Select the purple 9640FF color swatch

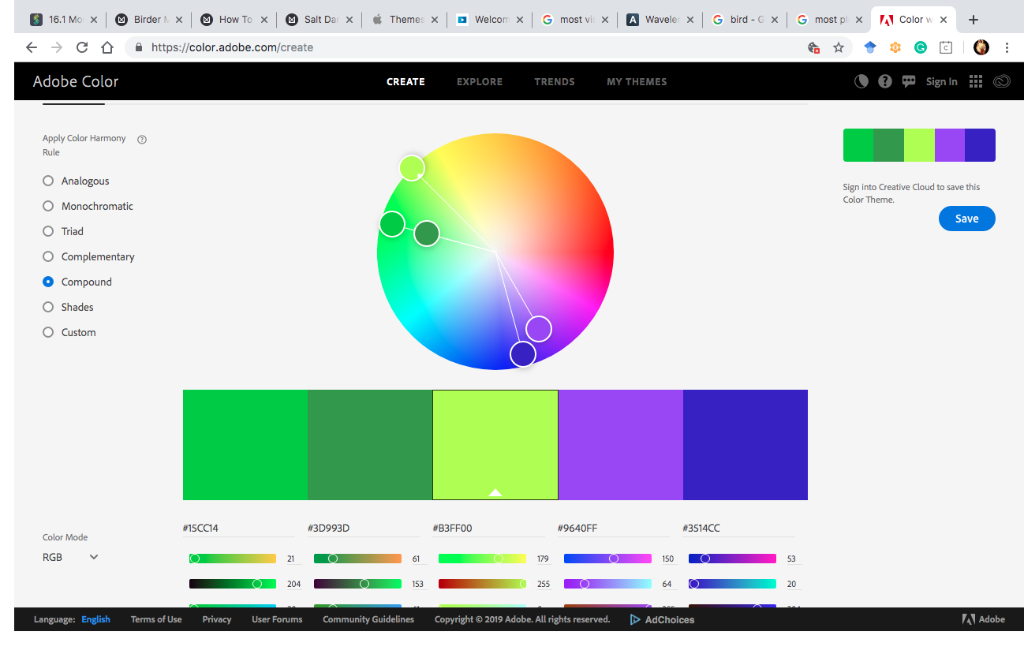620,445
